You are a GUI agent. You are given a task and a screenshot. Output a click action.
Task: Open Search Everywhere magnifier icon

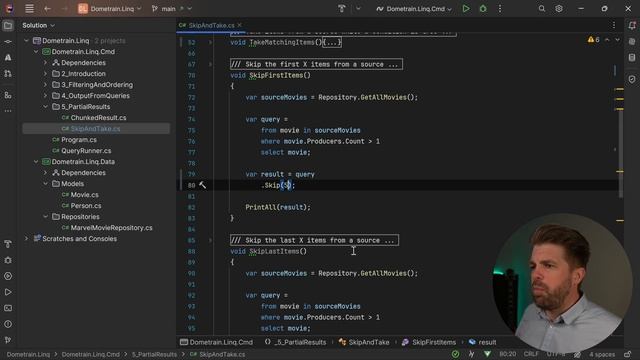click(542, 9)
